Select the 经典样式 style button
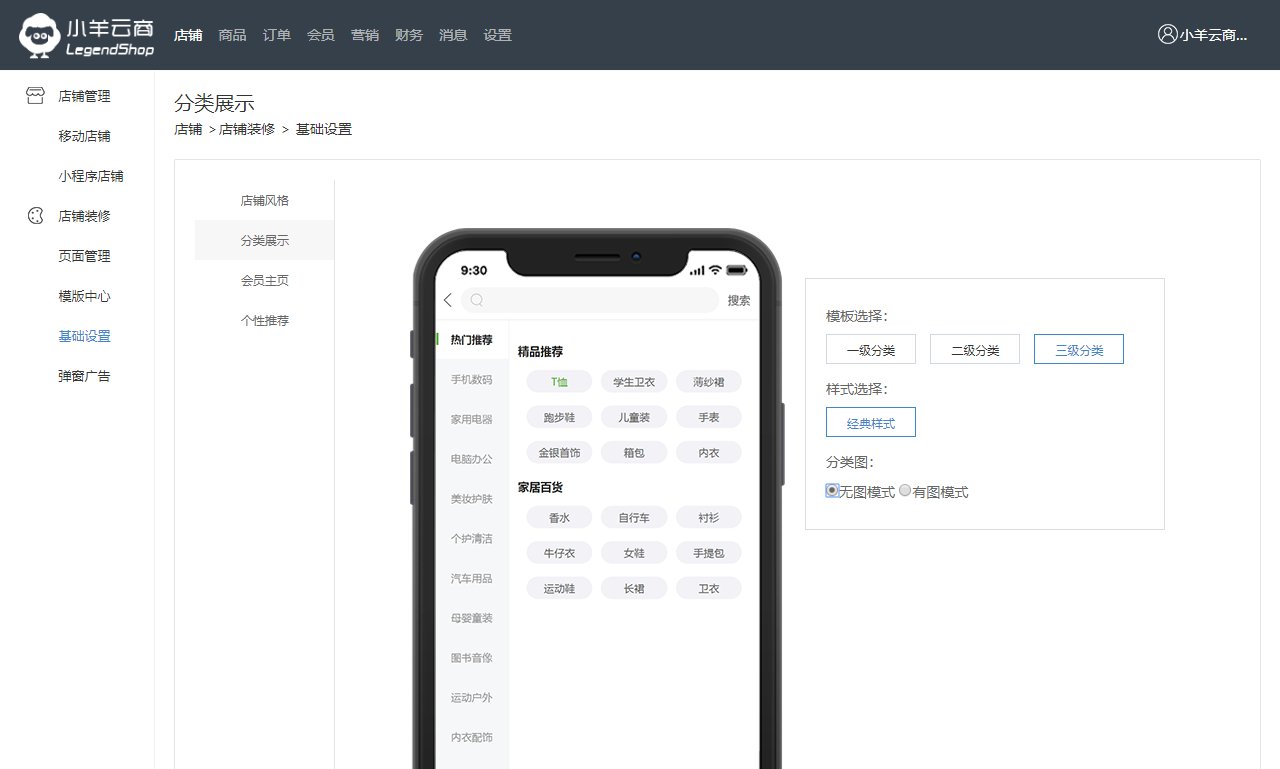 [870, 423]
